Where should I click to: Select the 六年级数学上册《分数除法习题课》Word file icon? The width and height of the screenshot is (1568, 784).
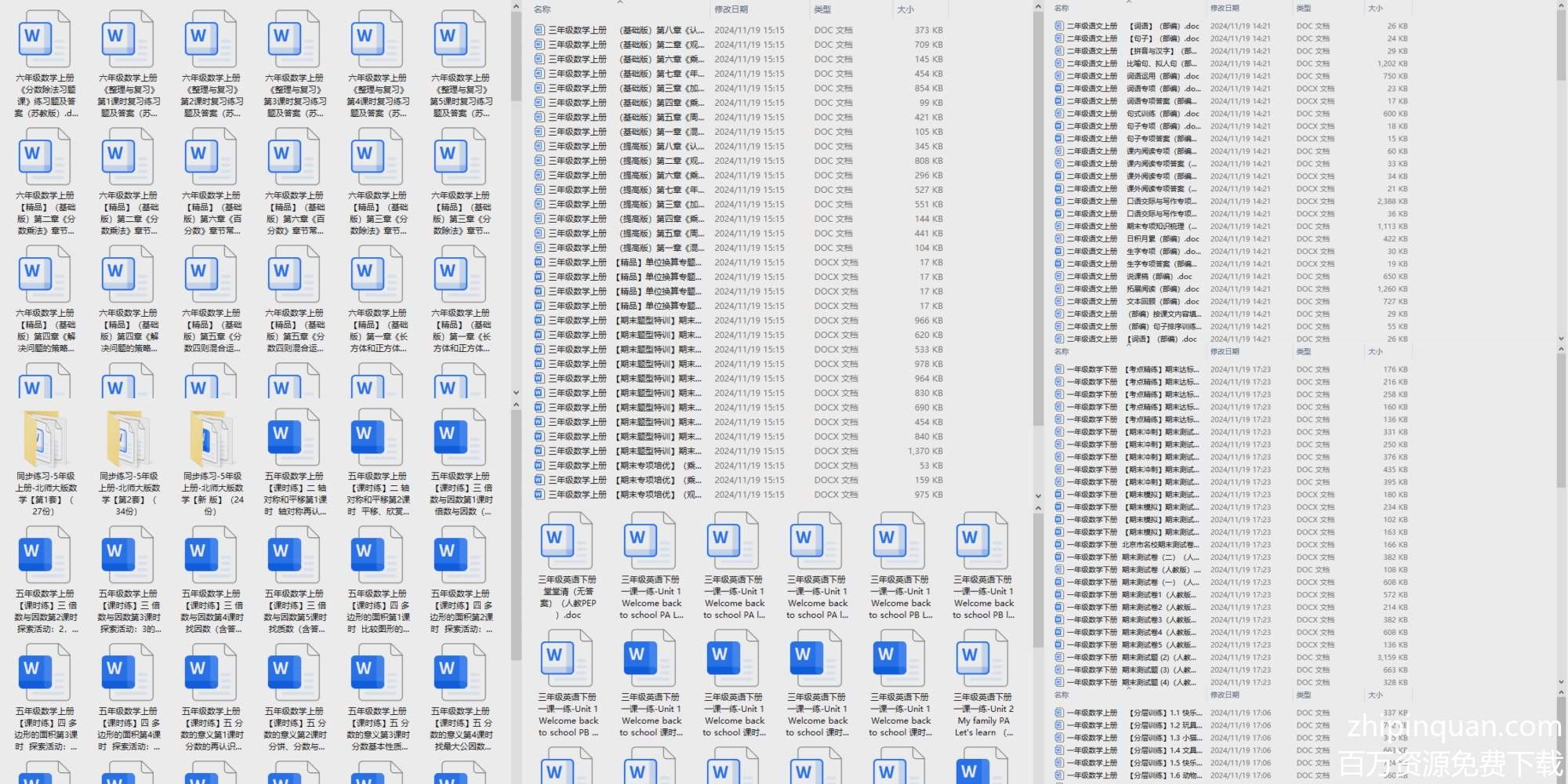(x=45, y=39)
